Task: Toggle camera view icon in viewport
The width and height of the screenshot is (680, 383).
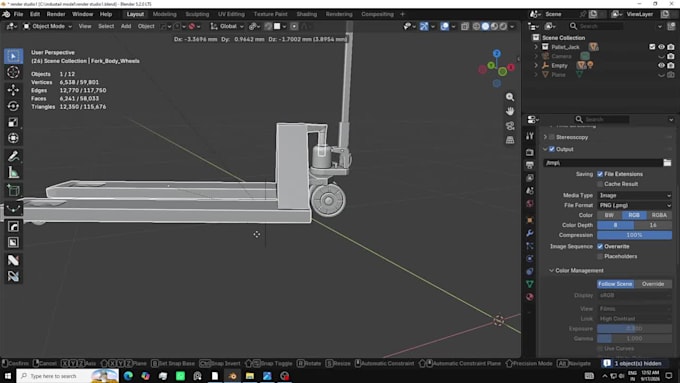Action: click(x=510, y=126)
